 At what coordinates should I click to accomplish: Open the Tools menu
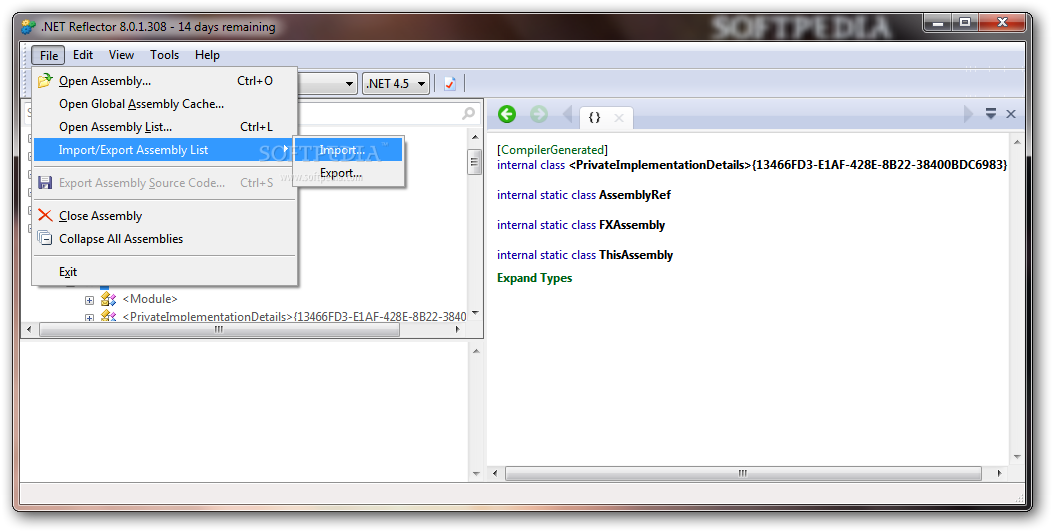pos(164,55)
